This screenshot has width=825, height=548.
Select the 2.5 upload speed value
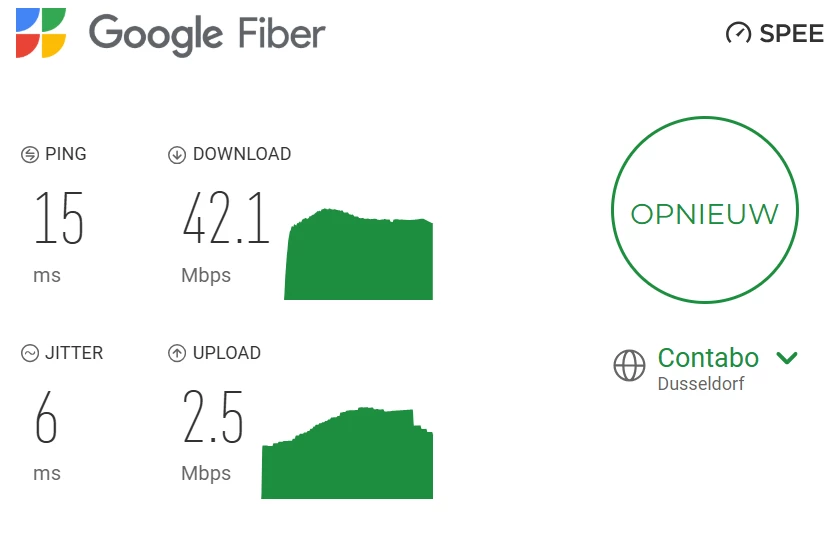213,418
